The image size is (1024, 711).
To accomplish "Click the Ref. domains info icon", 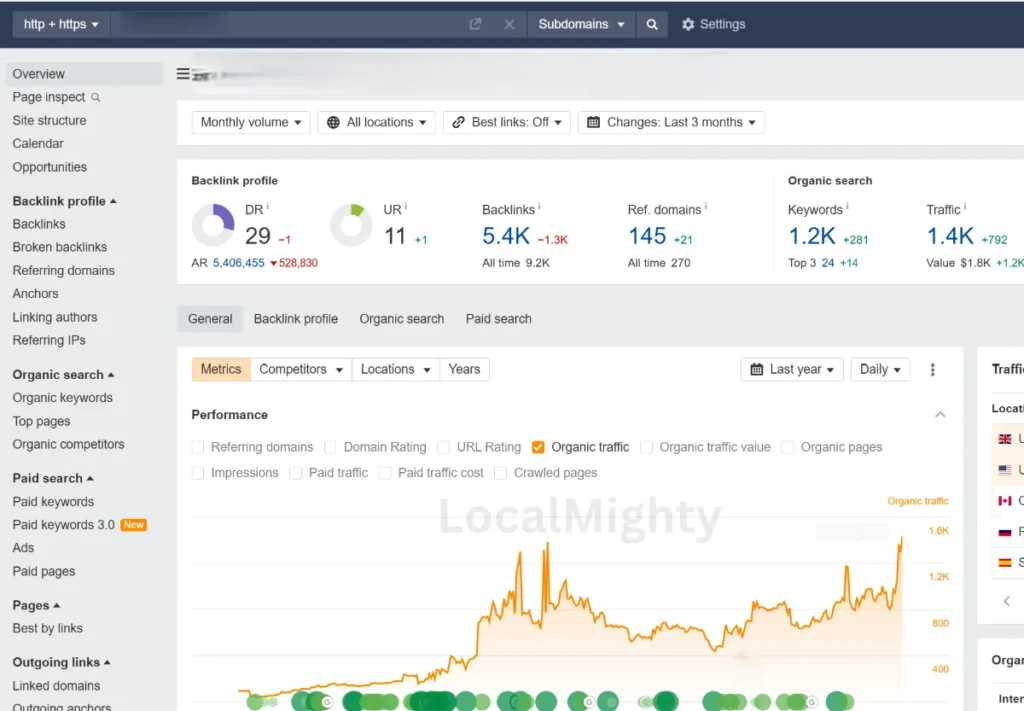I will point(705,206).
